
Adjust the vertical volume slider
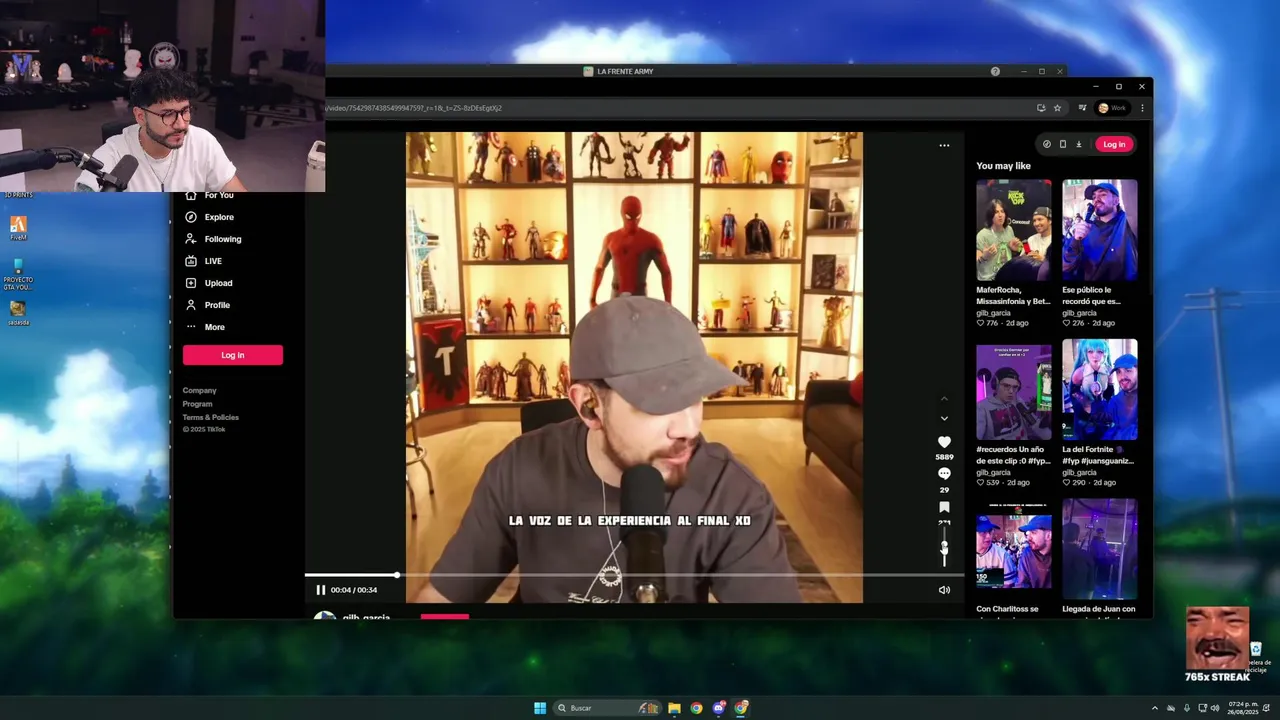point(944,547)
